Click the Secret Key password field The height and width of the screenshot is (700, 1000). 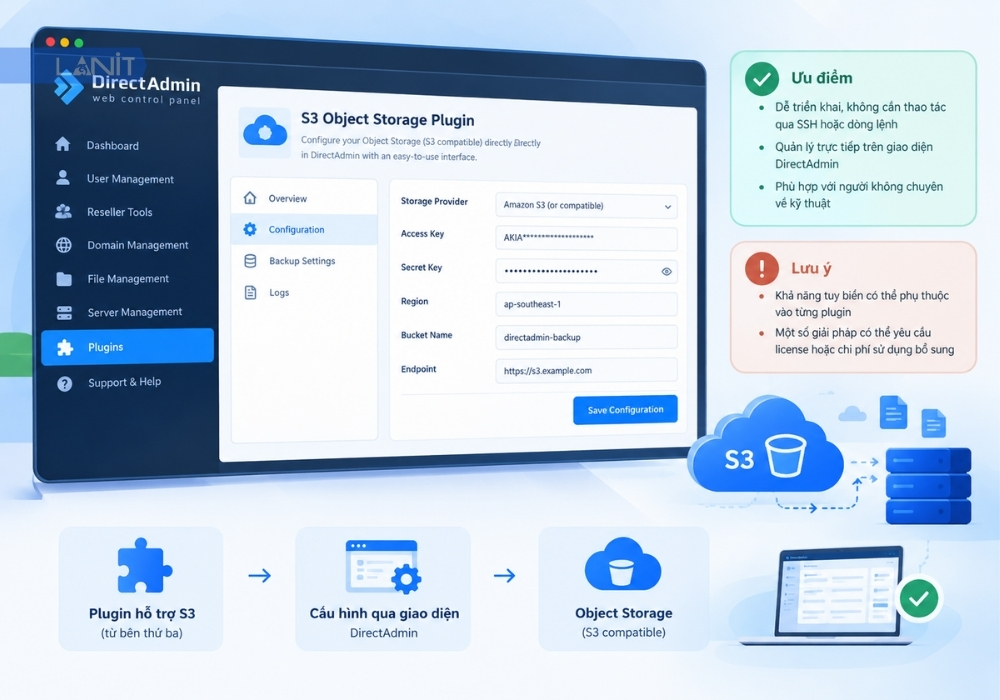pos(586,272)
